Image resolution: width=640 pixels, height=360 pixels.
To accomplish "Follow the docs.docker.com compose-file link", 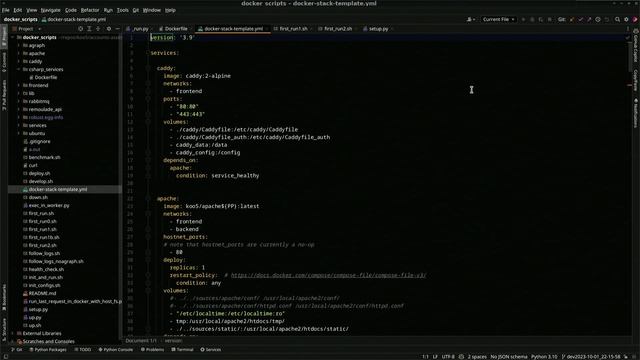I will [x=328, y=276].
